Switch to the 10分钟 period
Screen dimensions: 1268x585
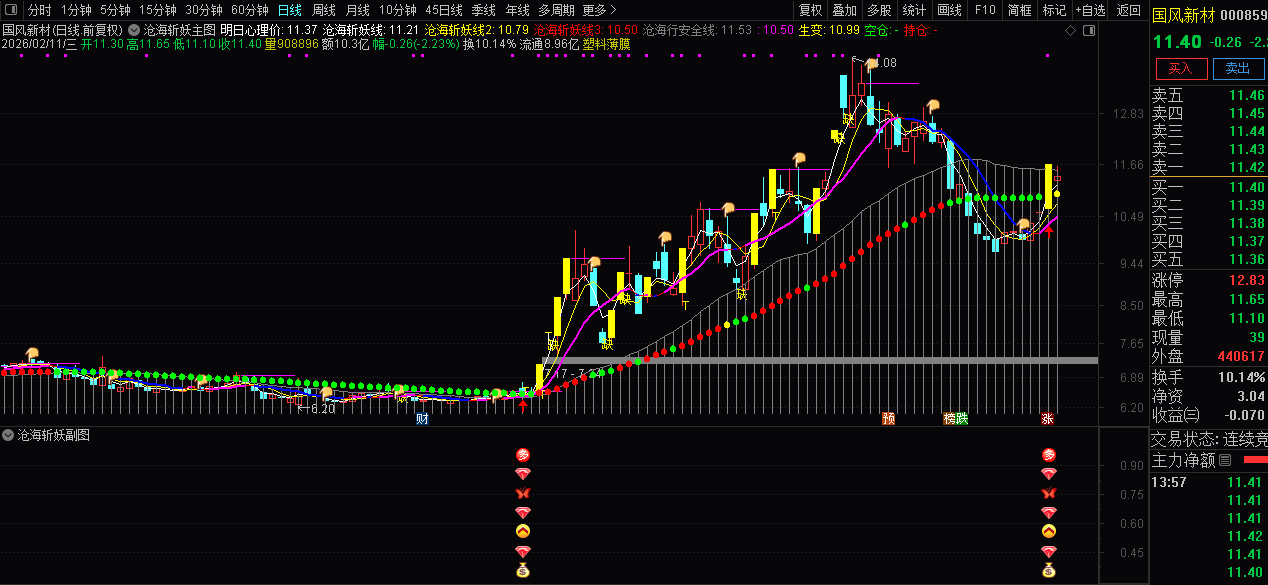pyautogui.click(x=398, y=10)
